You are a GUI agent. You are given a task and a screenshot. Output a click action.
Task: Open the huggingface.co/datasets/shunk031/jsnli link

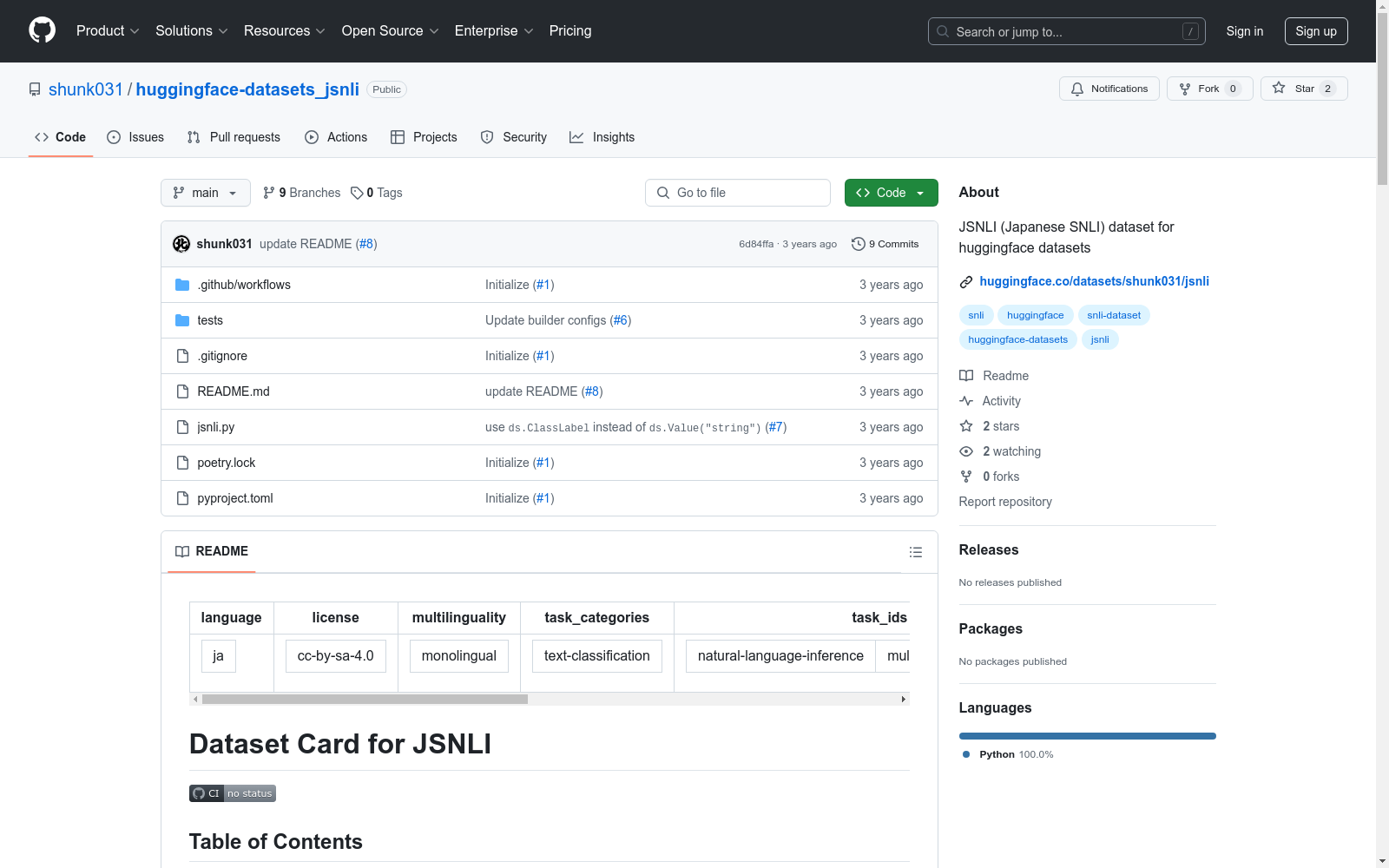coord(1094,281)
